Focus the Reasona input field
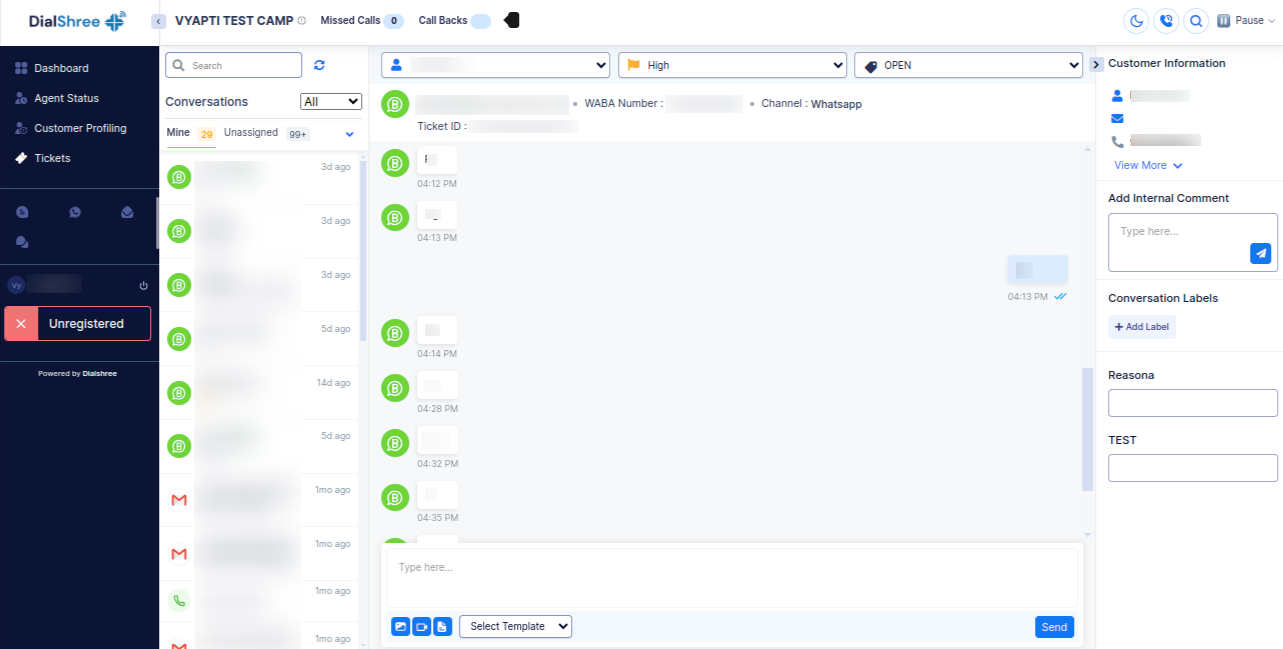 point(1193,403)
